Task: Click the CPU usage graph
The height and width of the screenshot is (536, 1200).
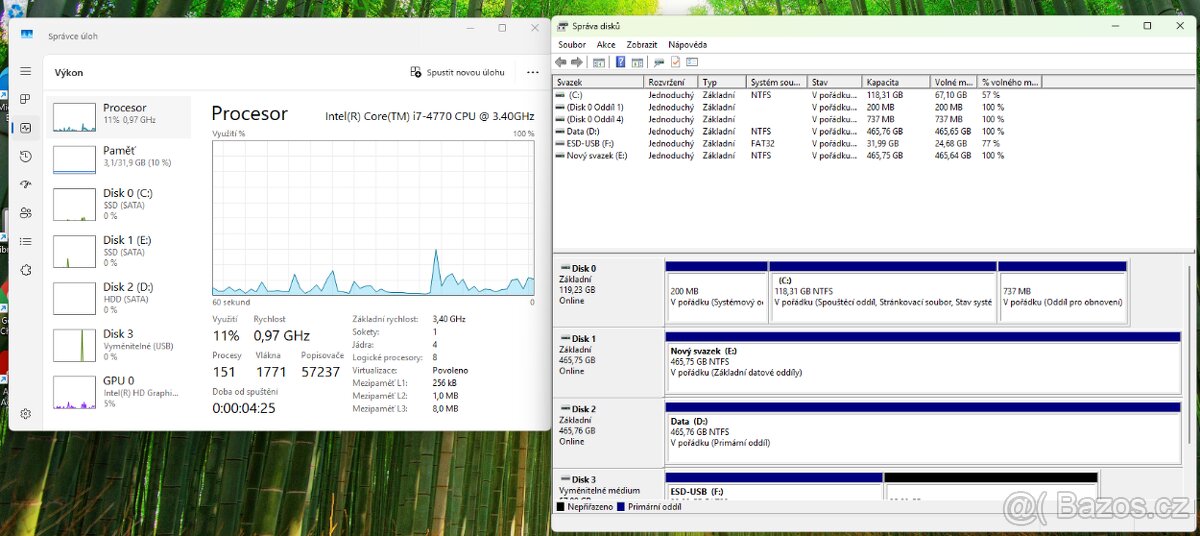Action: click(373, 217)
